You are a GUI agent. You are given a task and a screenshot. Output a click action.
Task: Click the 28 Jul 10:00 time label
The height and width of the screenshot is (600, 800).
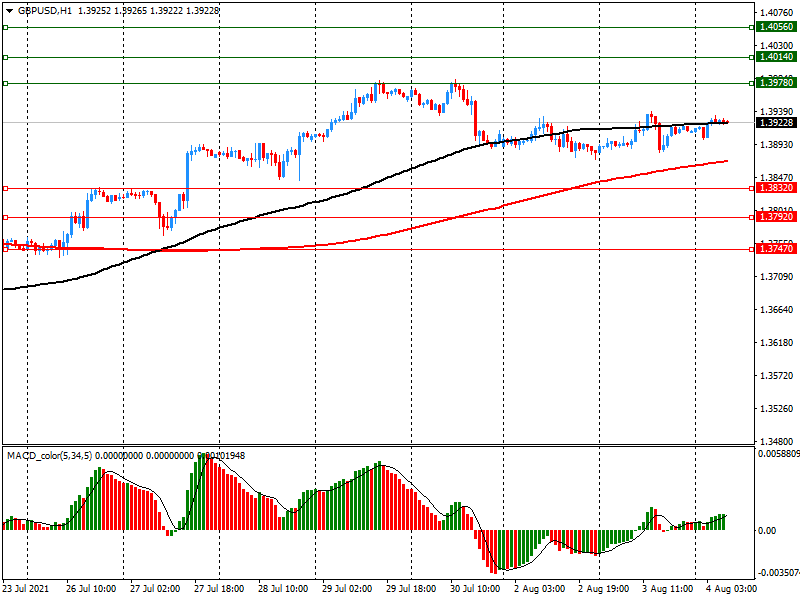click(x=283, y=589)
